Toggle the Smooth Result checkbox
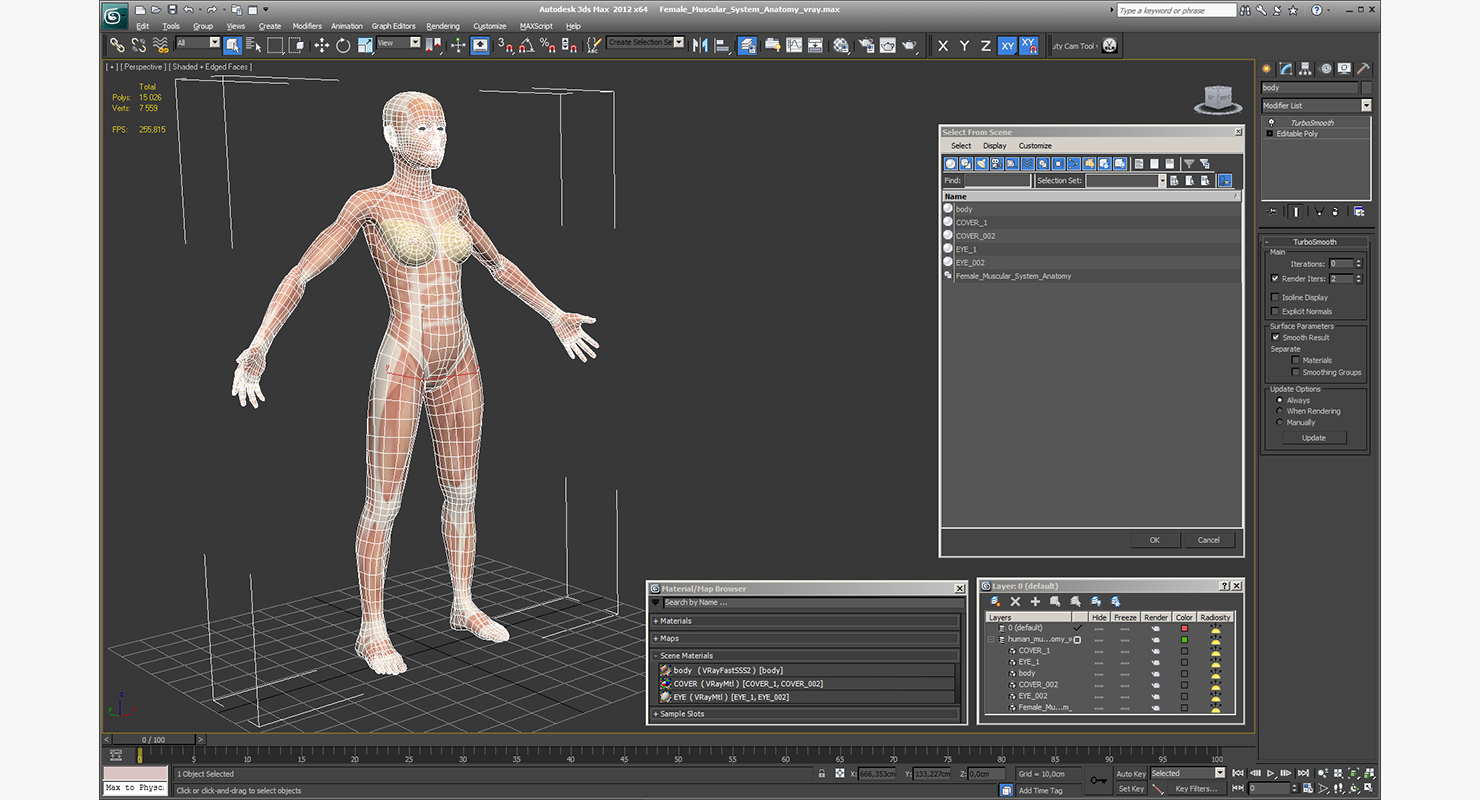1480x800 pixels. [1275, 337]
